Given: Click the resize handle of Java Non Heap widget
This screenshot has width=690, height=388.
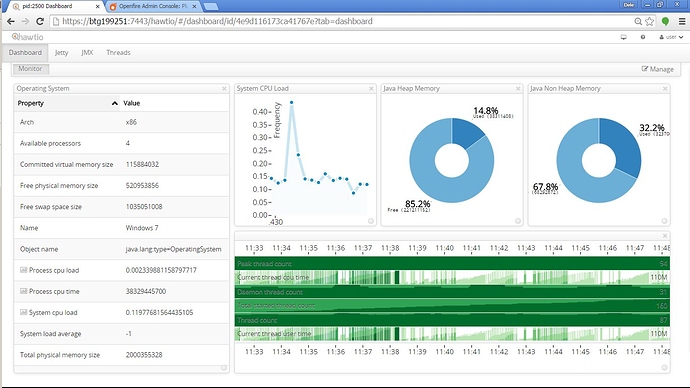Looking at the screenshot, I should tap(664, 221).
